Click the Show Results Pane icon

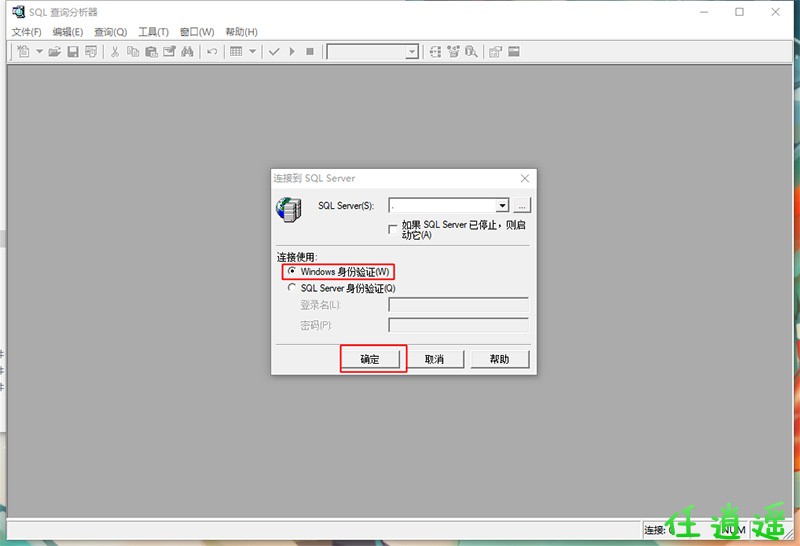click(x=514, y=52)
